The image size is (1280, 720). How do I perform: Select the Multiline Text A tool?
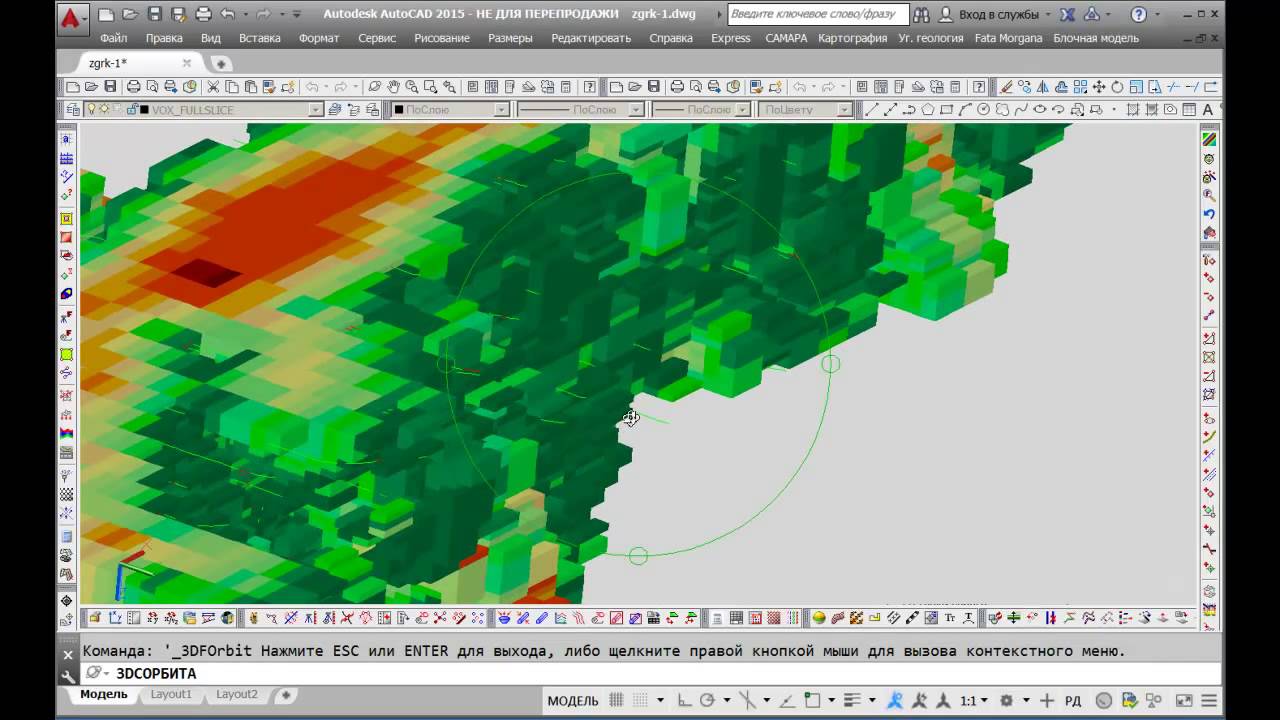1208,110
